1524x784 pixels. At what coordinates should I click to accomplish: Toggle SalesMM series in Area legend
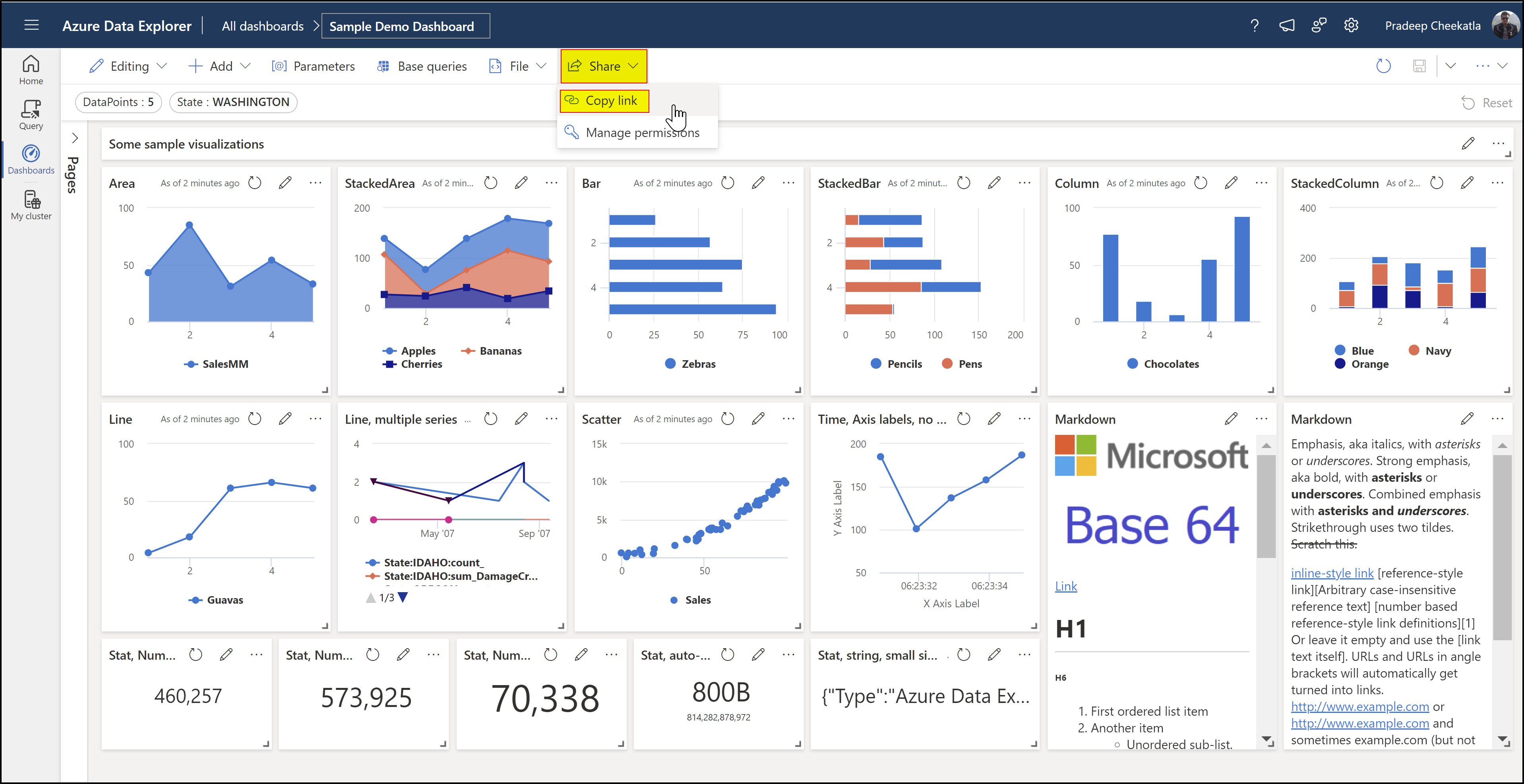pyautogui.click(x=217, y=364)
